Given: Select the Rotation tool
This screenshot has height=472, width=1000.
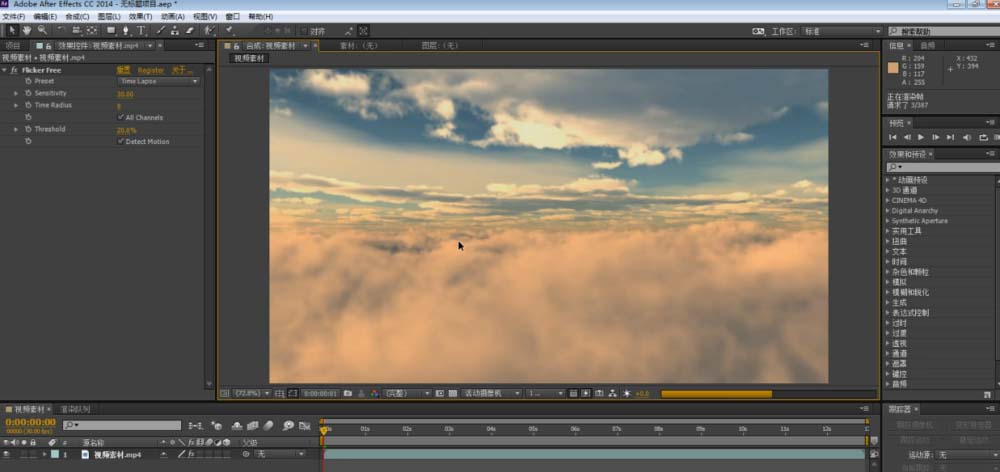Looking at the screenshot, I should pos(61,30).
